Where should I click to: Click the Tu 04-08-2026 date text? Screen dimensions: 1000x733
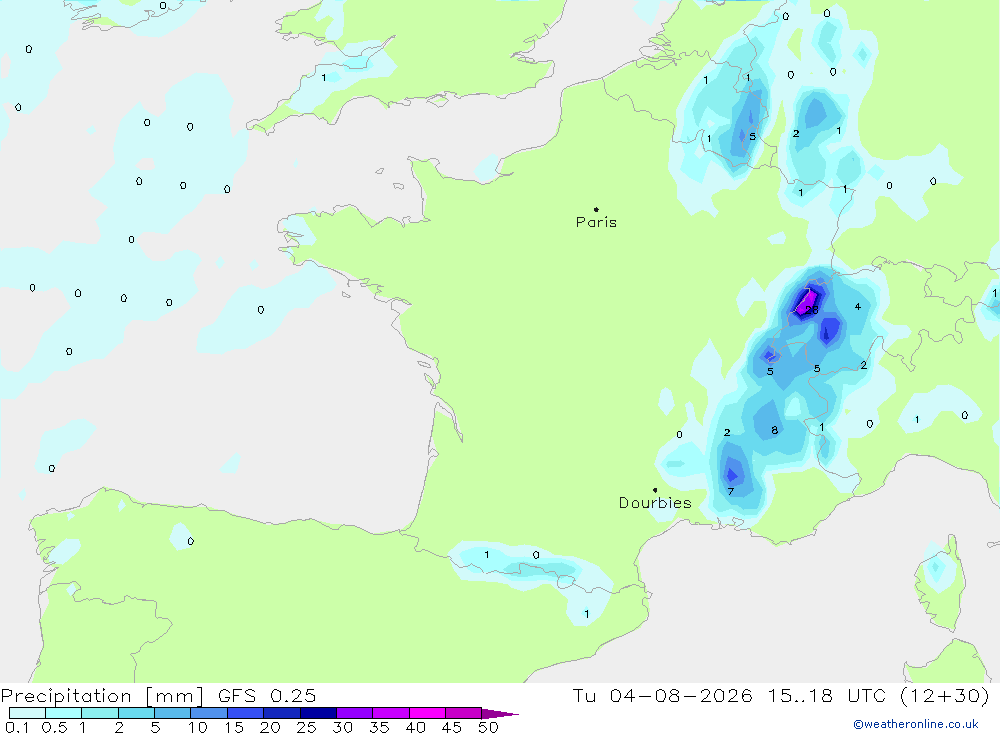662,696
